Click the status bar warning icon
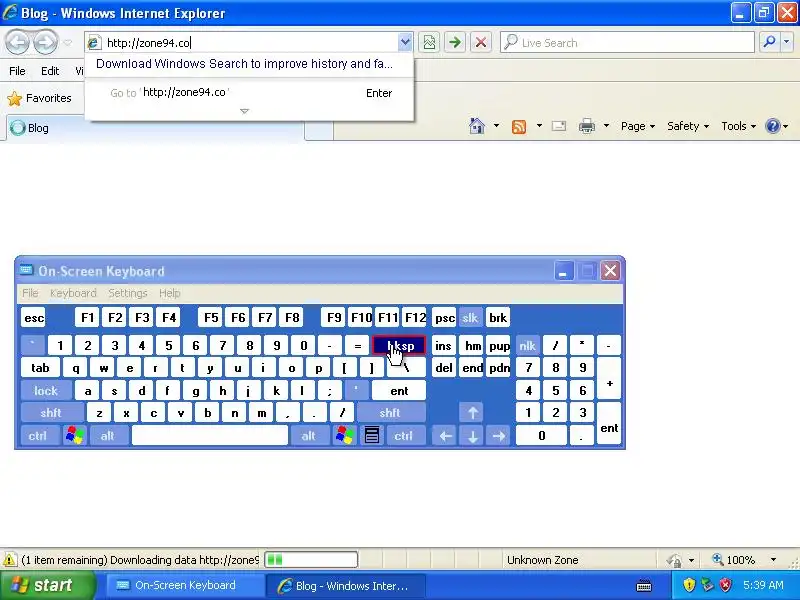The image size is (800, 600). (x=9, y=560)
